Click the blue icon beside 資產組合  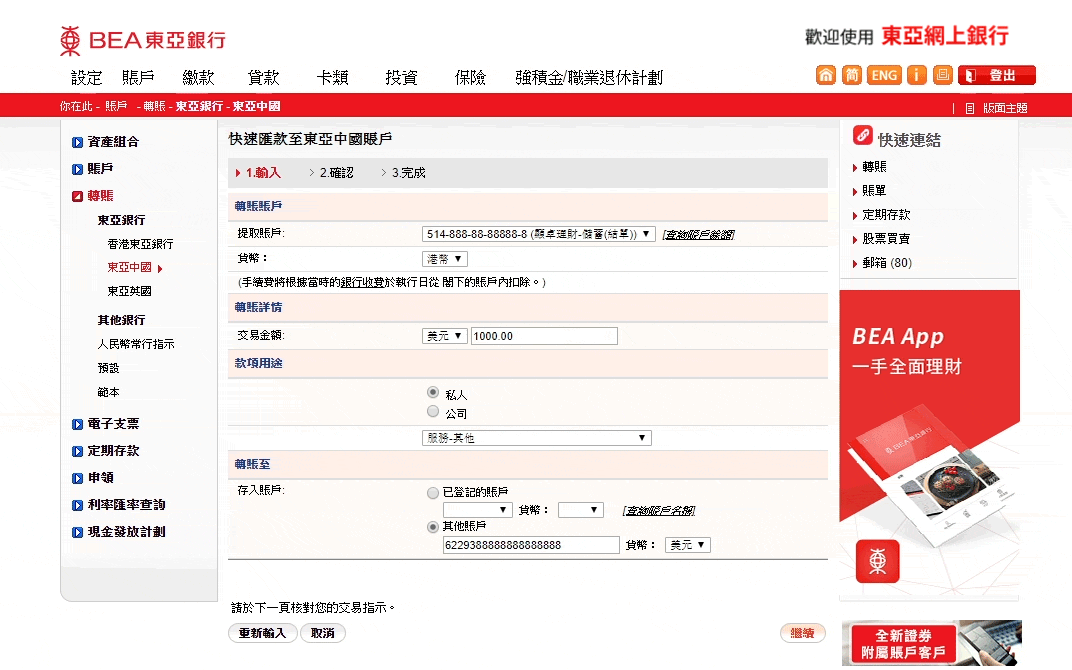(x=77, y=142)
